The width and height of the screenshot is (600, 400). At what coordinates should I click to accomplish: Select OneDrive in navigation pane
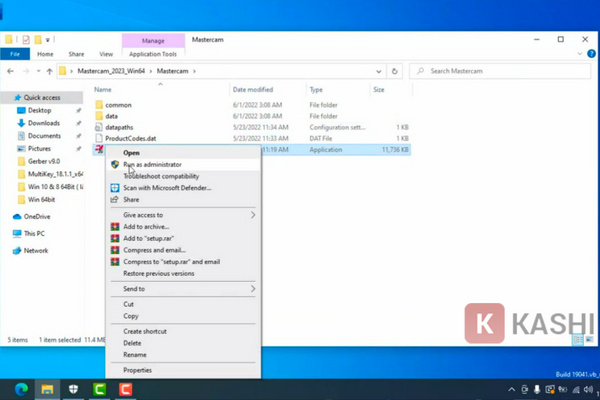[37, 217]
